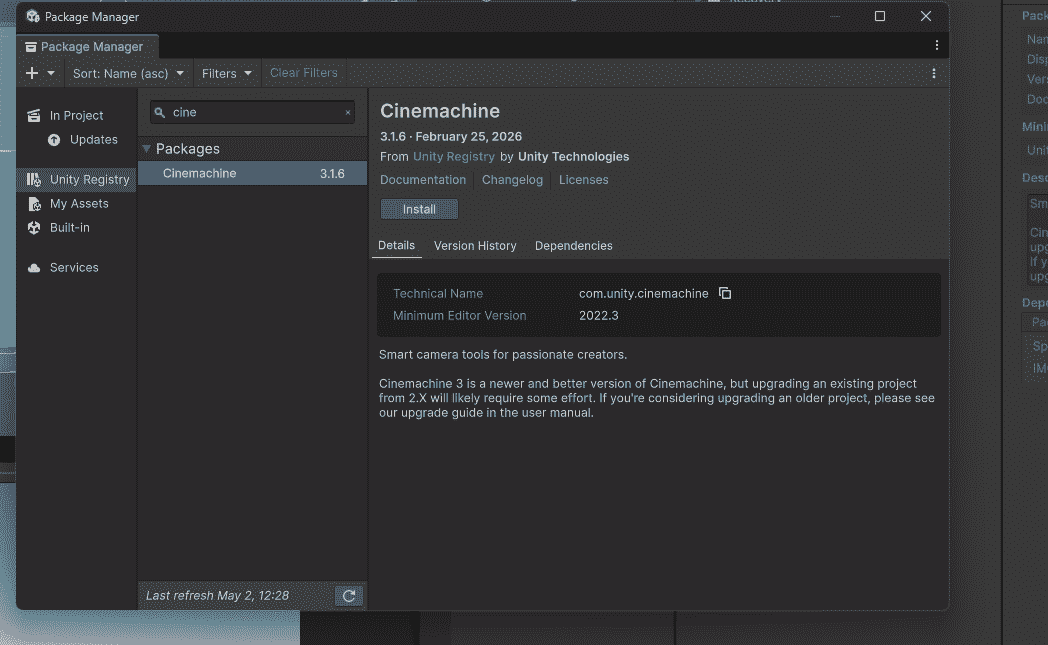
Task: Click the search field containing cine
Action: (252, 112)
